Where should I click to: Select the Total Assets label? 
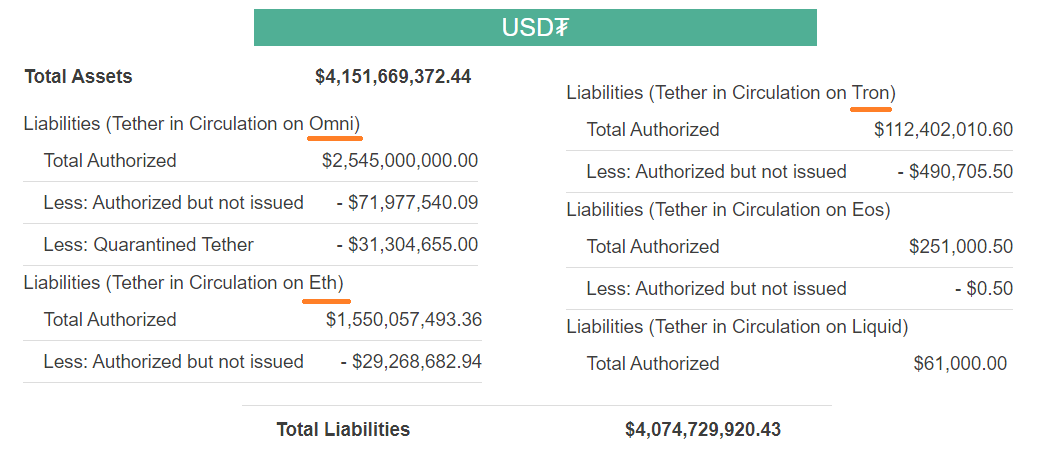pyautogui.click(x=78, y=76)
